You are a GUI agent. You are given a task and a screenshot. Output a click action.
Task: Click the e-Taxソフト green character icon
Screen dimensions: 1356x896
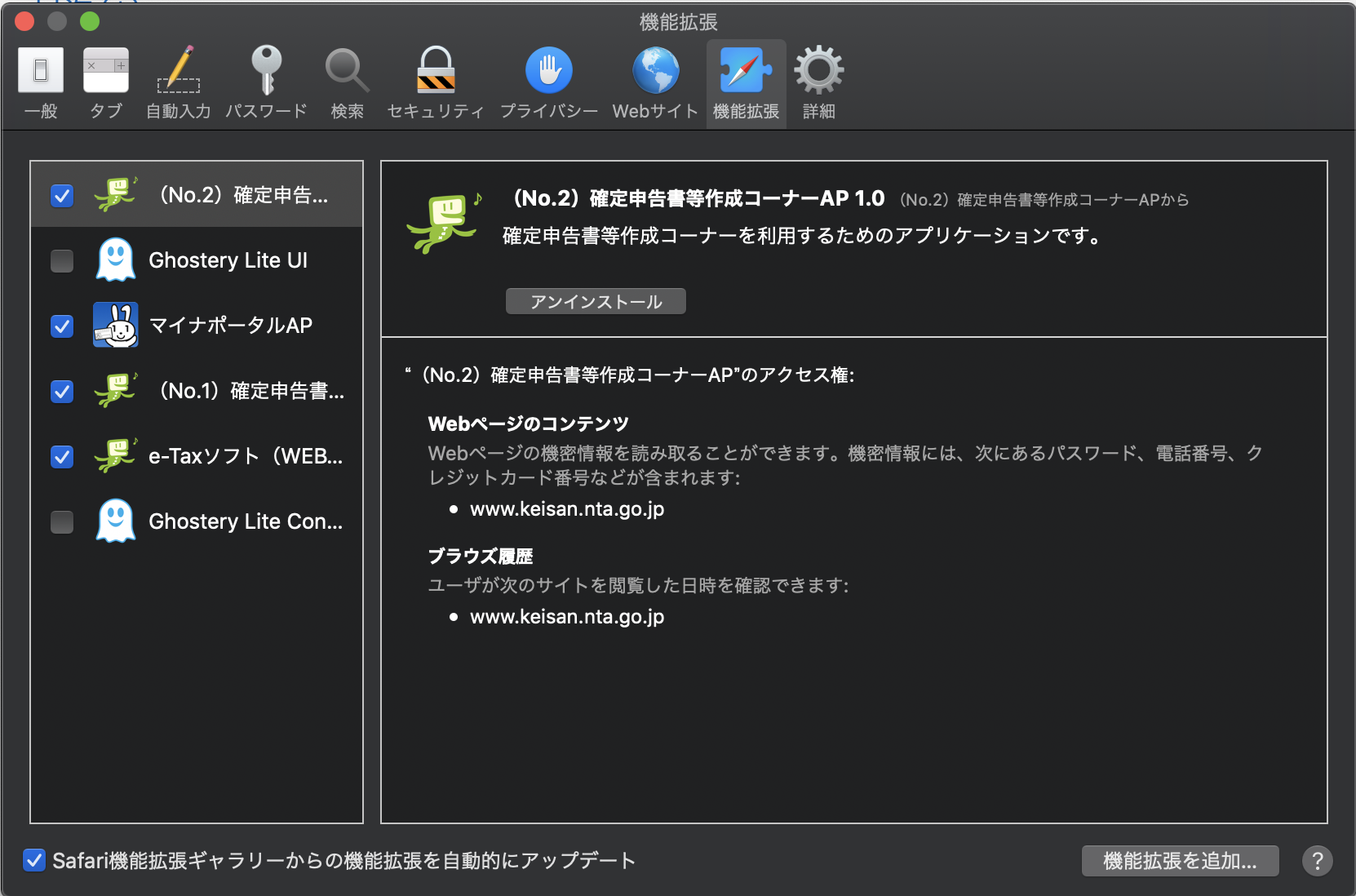pos(116,455)
